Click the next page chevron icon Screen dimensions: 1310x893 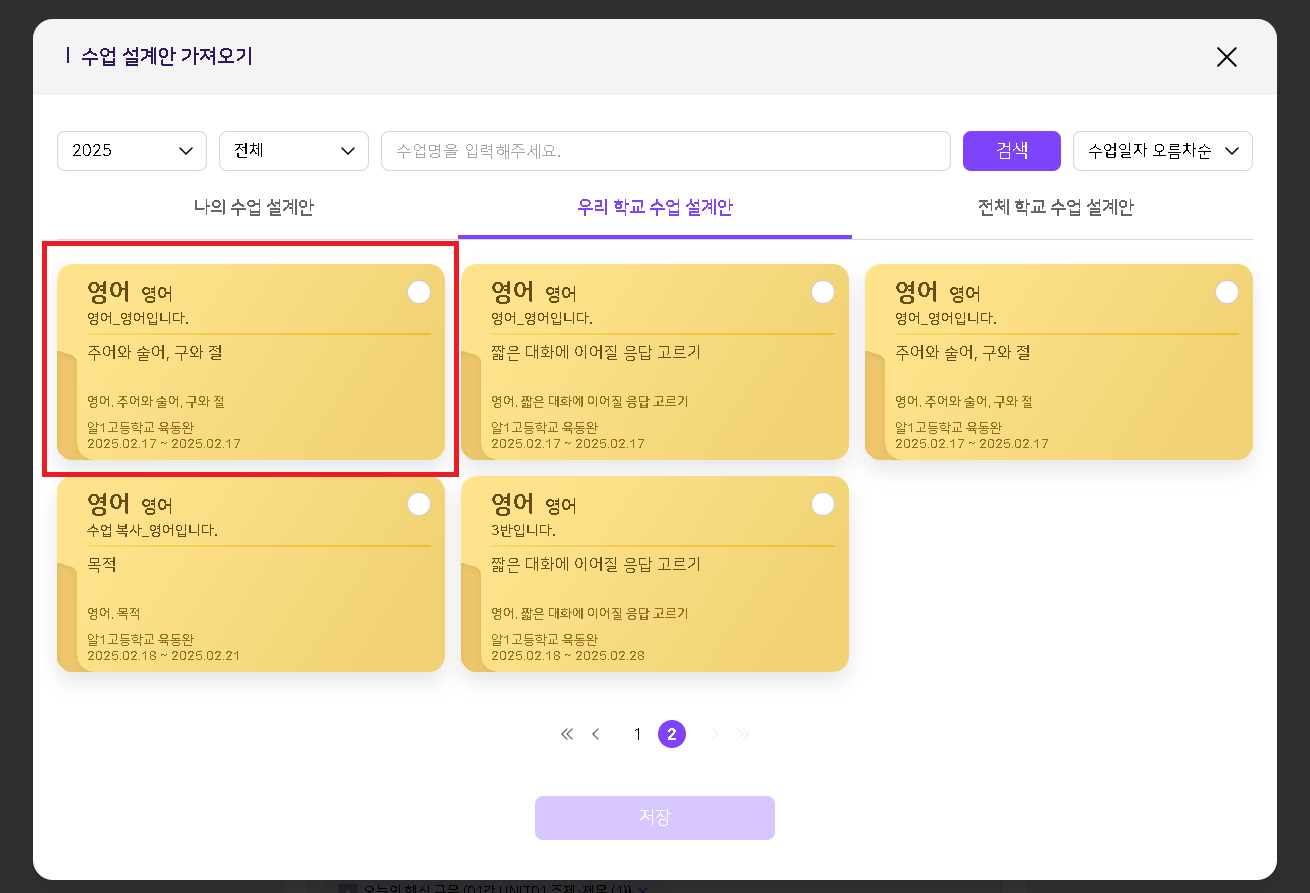coord(715,735)
